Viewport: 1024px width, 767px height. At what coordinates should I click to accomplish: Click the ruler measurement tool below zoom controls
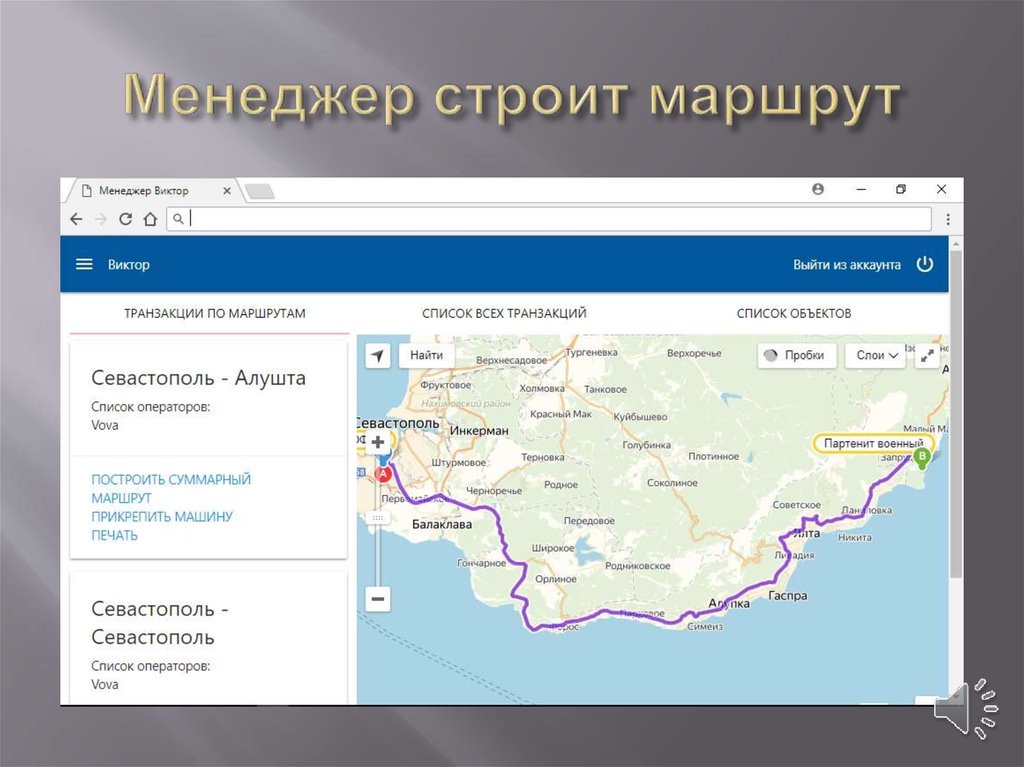pyautogui.click(x=377, y=519)
